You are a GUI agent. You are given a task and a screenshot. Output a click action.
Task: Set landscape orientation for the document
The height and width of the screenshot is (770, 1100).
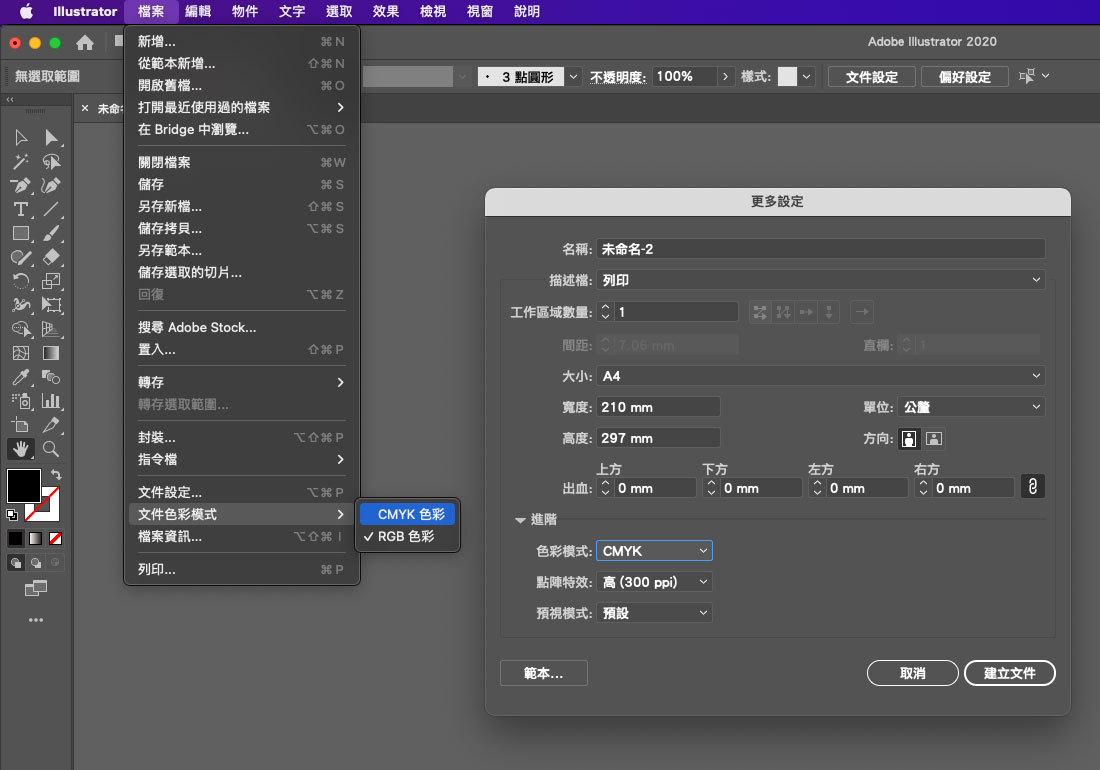pos(933,438)
